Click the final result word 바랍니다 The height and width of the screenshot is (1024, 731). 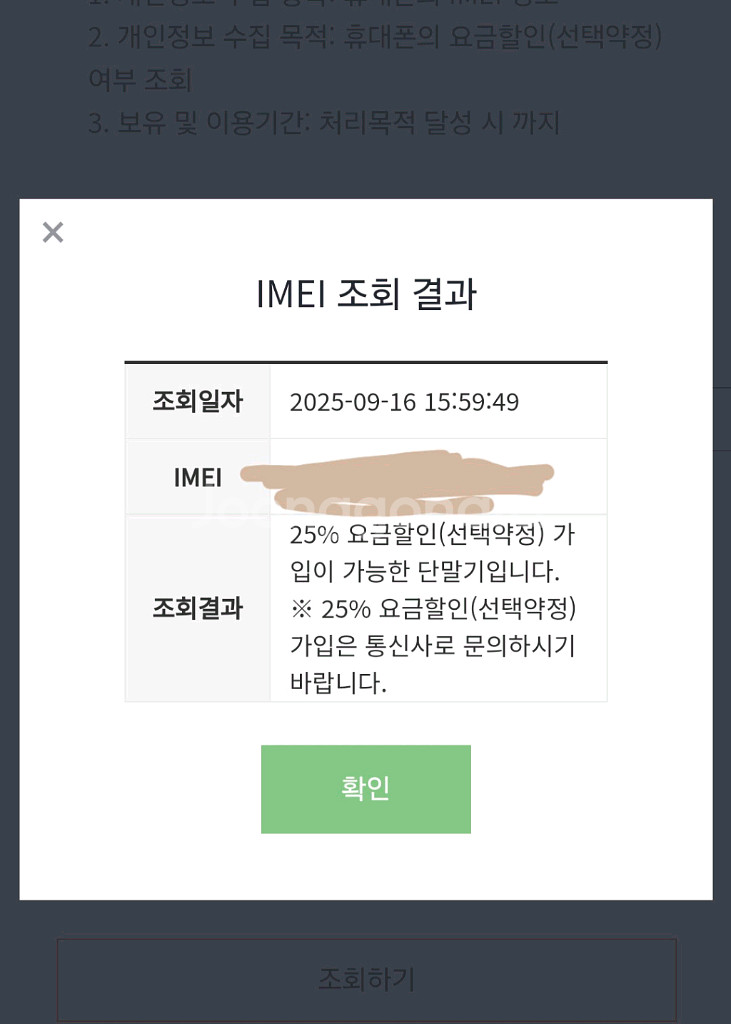click(338, 683)
